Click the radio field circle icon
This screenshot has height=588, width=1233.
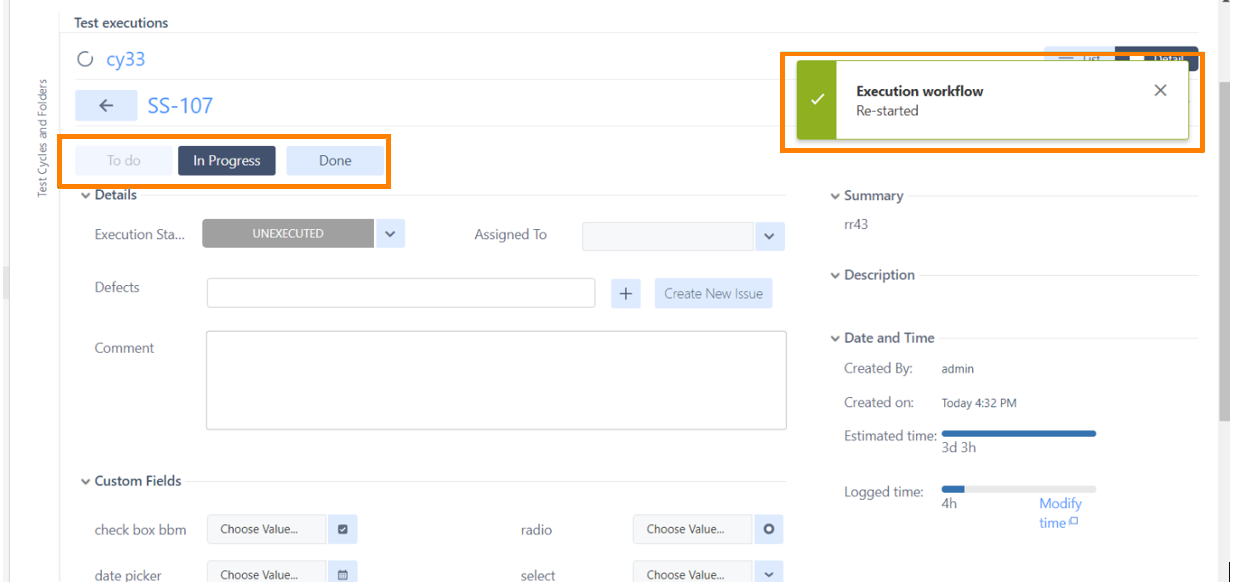coord(768,529)
